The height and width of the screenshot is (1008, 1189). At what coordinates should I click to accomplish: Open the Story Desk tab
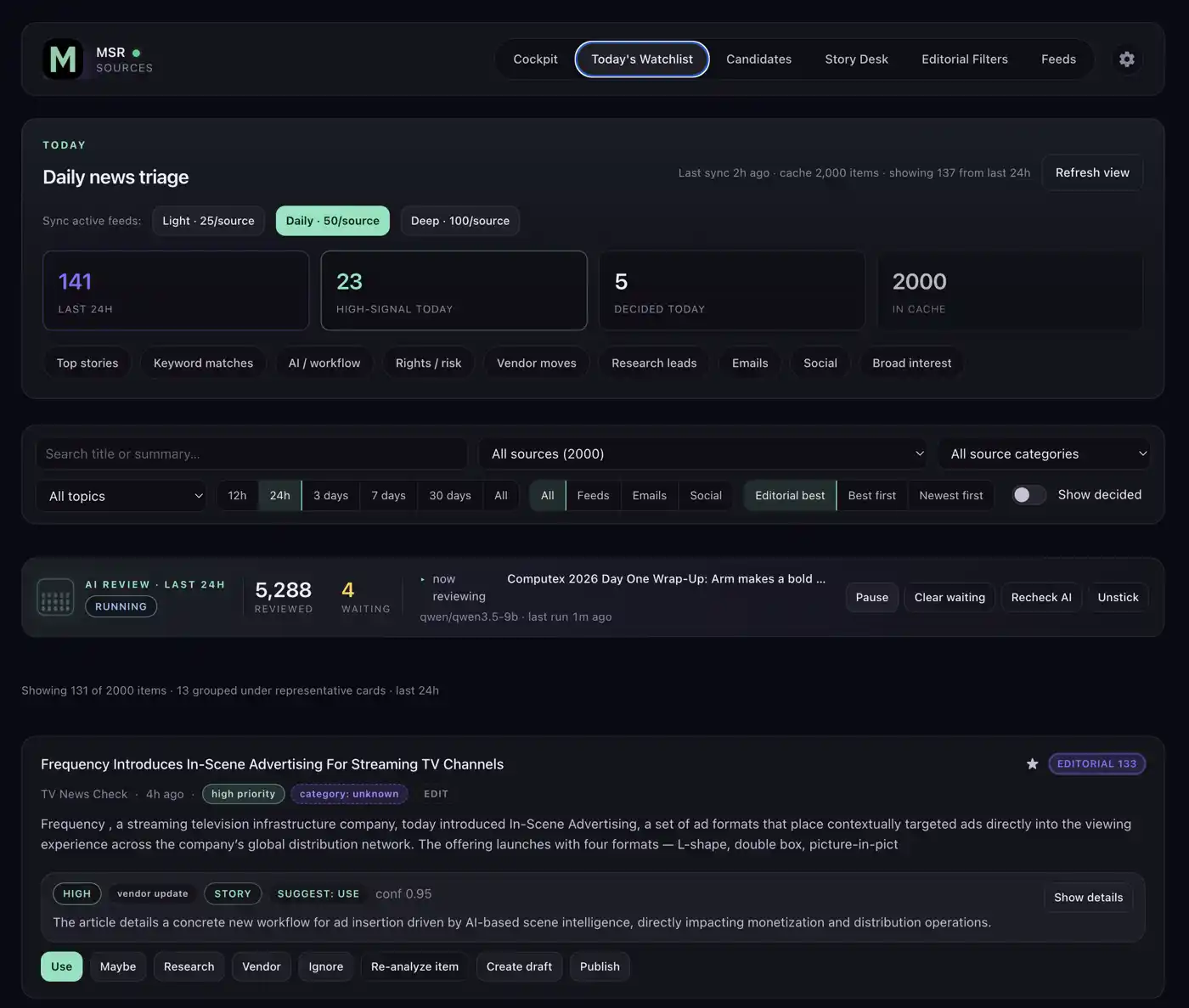(856, 59)
